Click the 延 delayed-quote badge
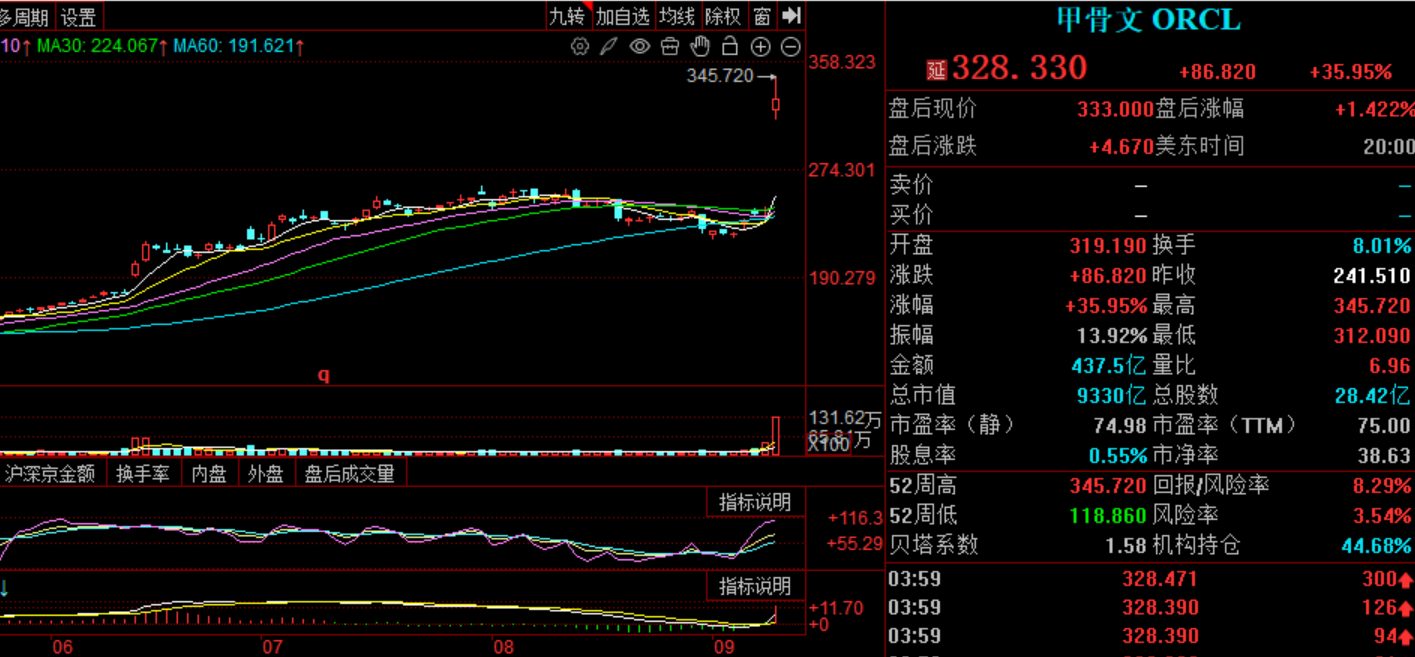 coord(936,69)
